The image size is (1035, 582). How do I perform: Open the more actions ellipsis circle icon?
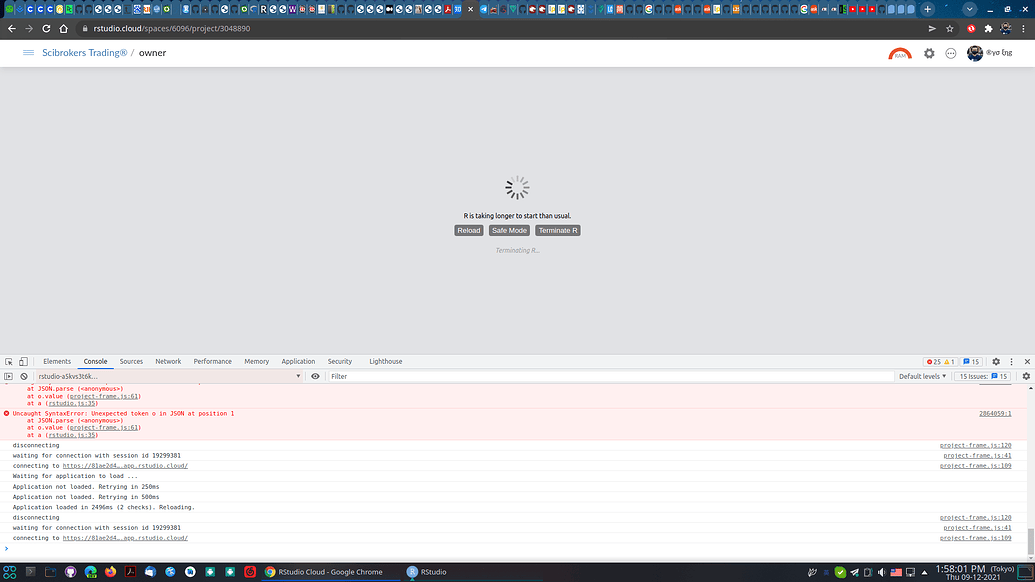[951, 53]
